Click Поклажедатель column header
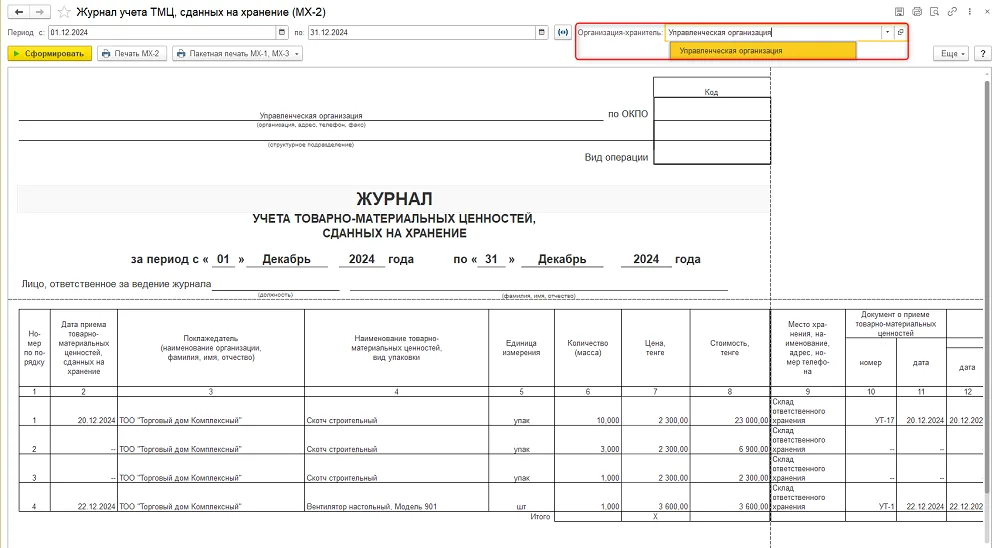The width and height of the screenshot is (1000, 548). (210, 348)
